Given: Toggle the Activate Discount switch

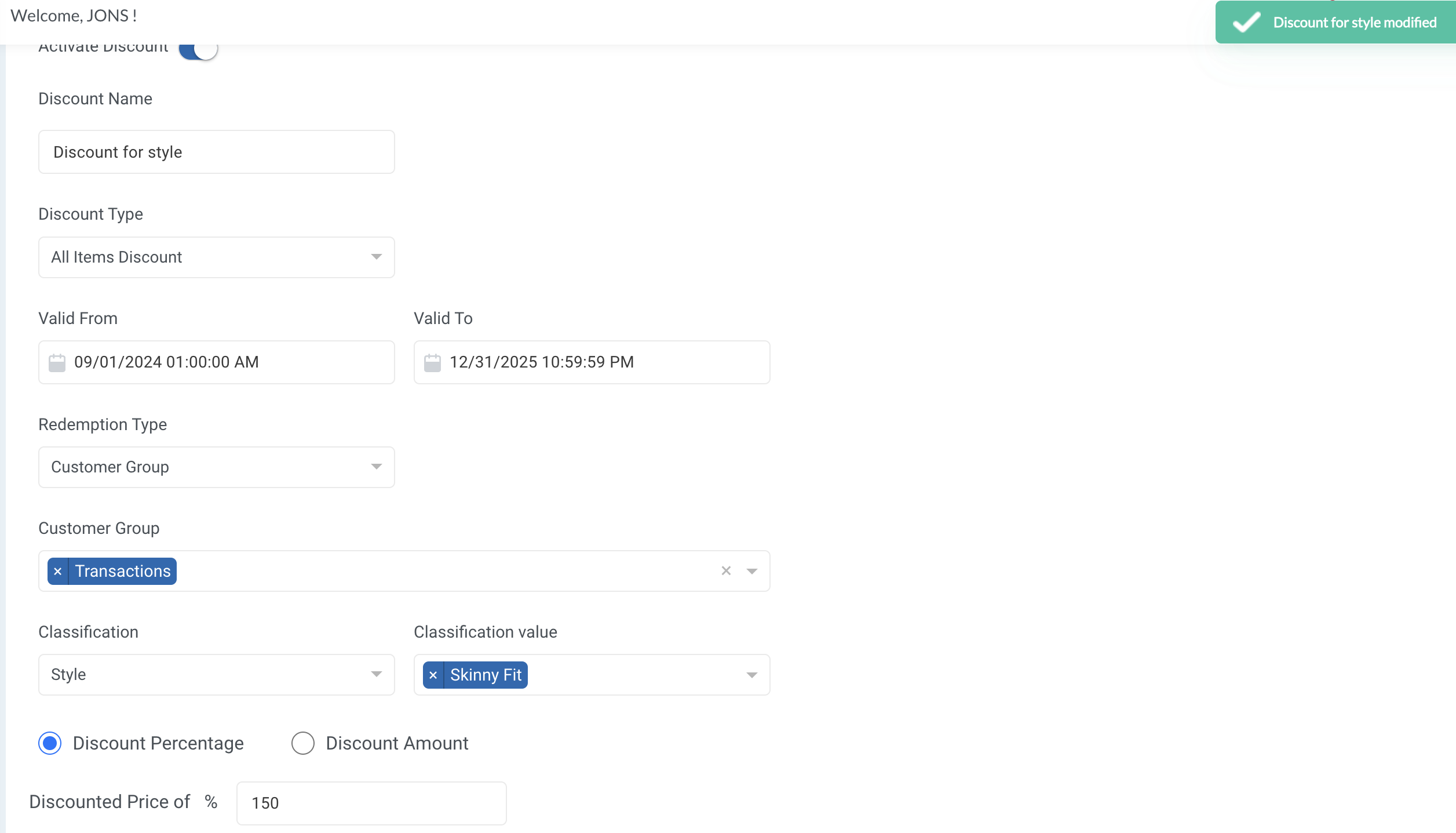Looking at the screenshot, I should [x=198, y=51].
